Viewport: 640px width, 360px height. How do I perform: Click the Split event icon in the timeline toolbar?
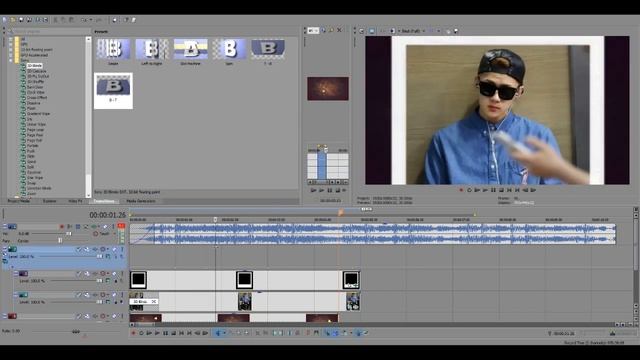(x=289, y=333)
